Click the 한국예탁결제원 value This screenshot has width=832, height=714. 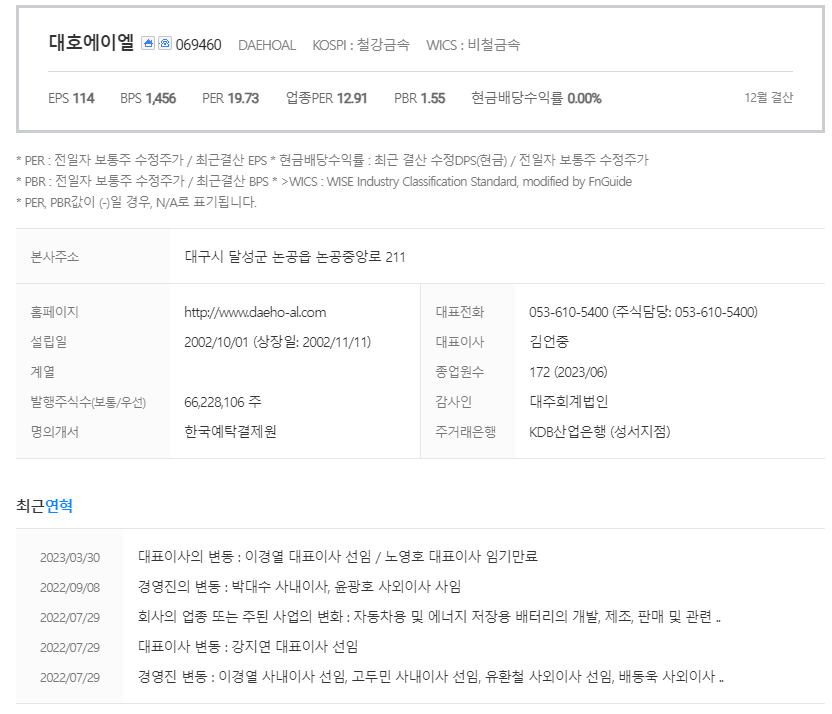click(x=230, y=432)
